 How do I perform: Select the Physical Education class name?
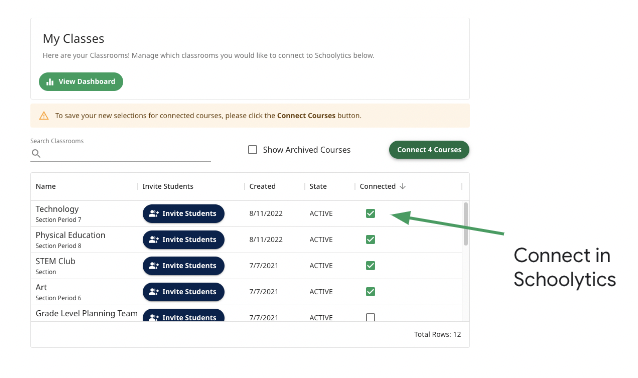point(70,235)
